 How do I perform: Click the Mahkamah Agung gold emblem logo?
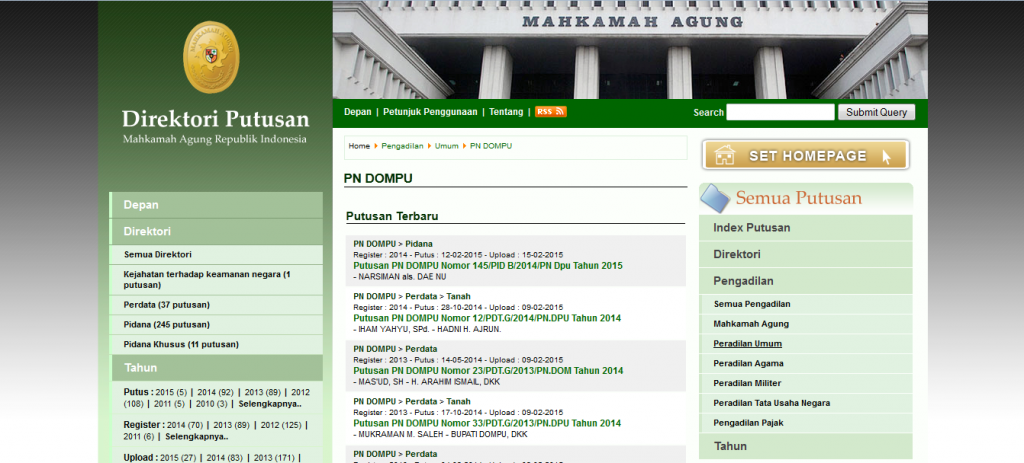pyautogui.click(x=211, y=57)
